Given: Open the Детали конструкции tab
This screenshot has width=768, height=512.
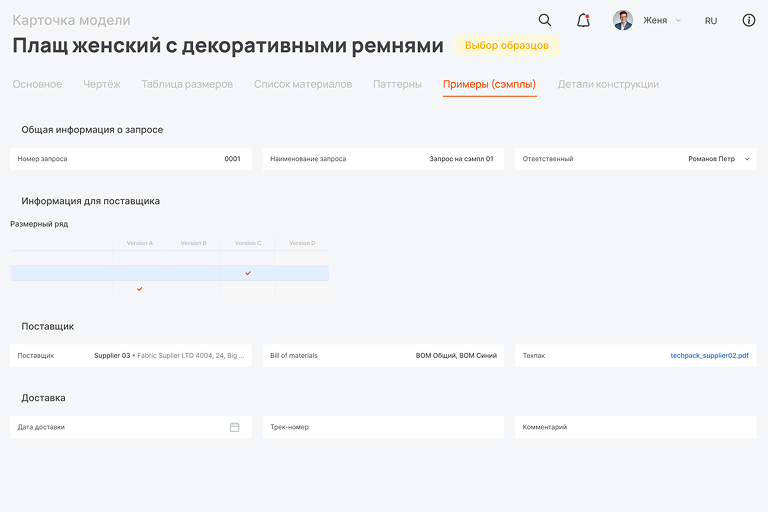Looking at the screenshot, I should (608, 84).
